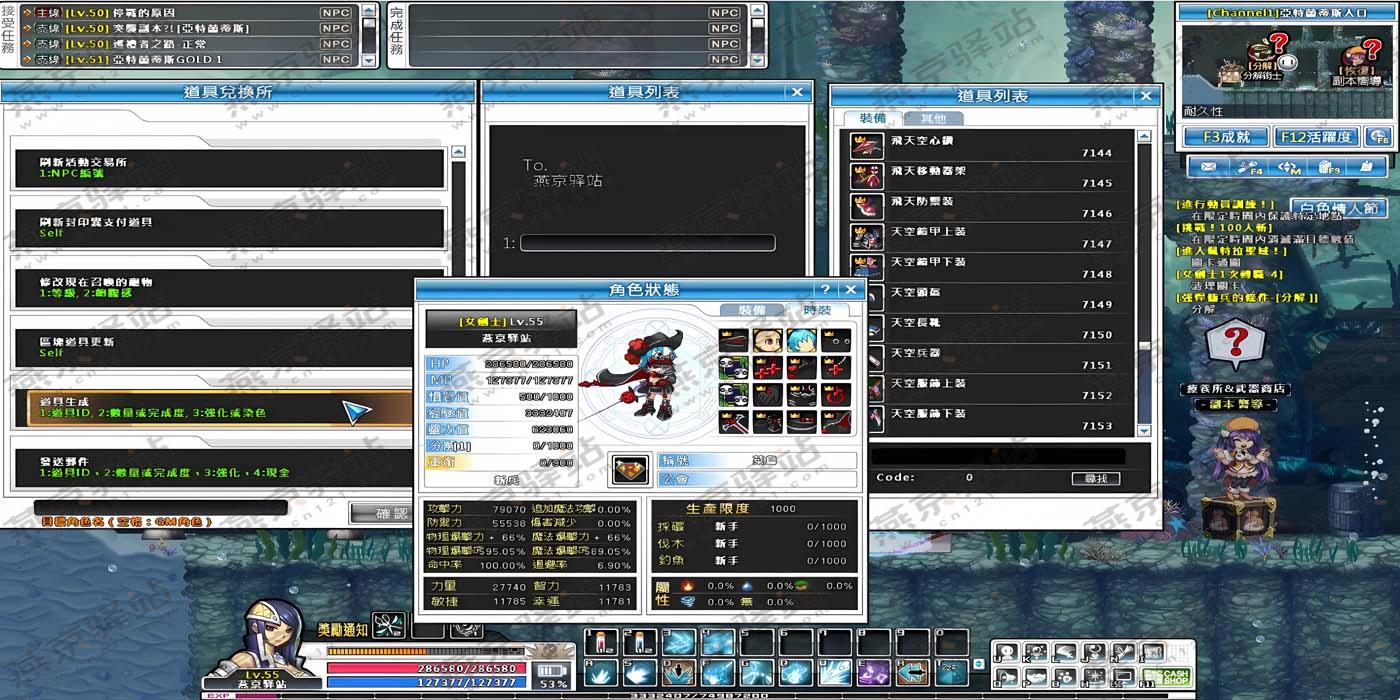
Task: Click the F12活躍度 activity button
Action: click(x=1316, y=136)
